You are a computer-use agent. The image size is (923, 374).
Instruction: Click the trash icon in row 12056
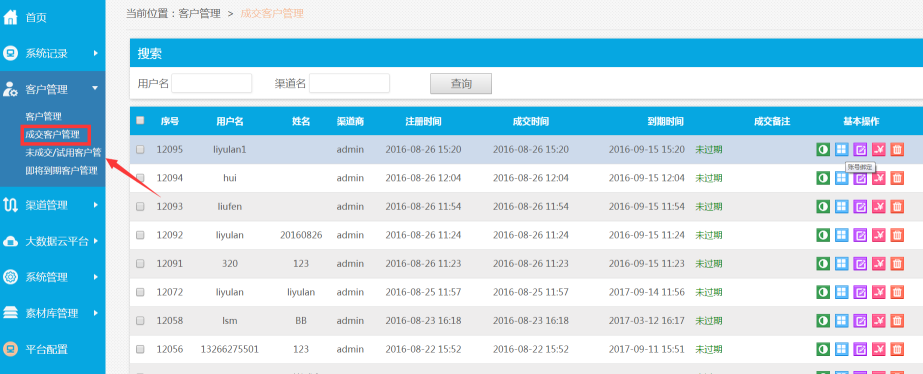click(897, 349)
